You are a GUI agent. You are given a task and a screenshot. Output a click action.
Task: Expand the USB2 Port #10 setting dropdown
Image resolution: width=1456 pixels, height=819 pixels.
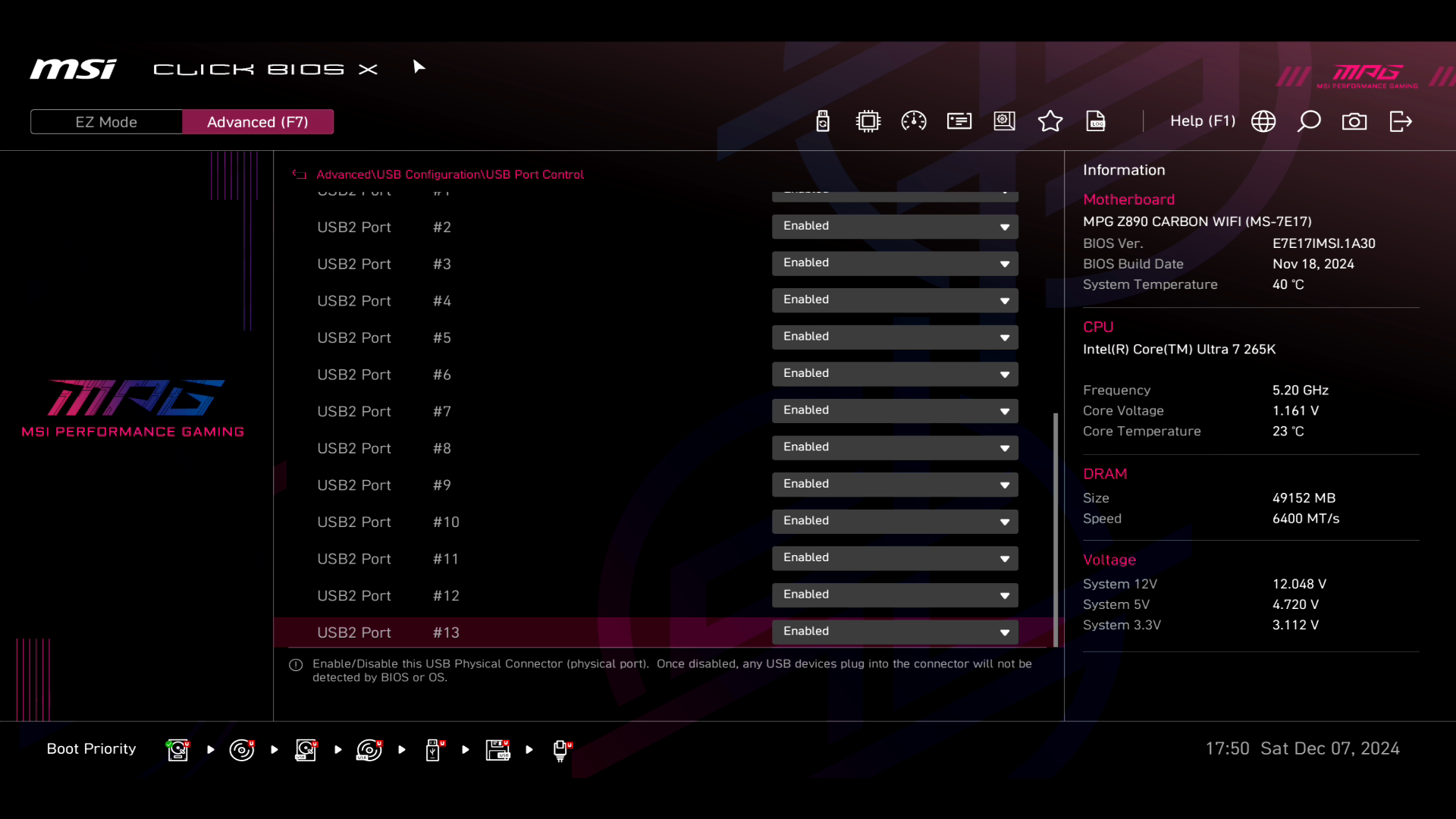[895, 522]
